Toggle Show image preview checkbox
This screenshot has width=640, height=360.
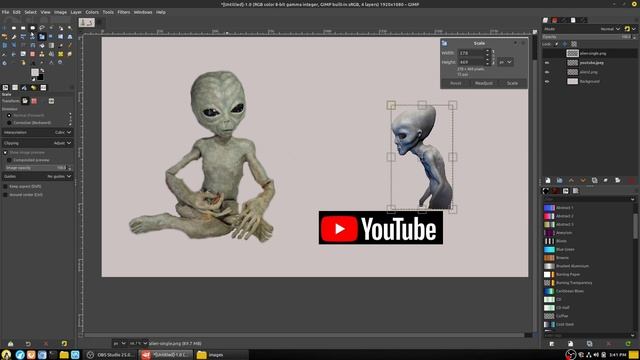click(x=5, y=152)
